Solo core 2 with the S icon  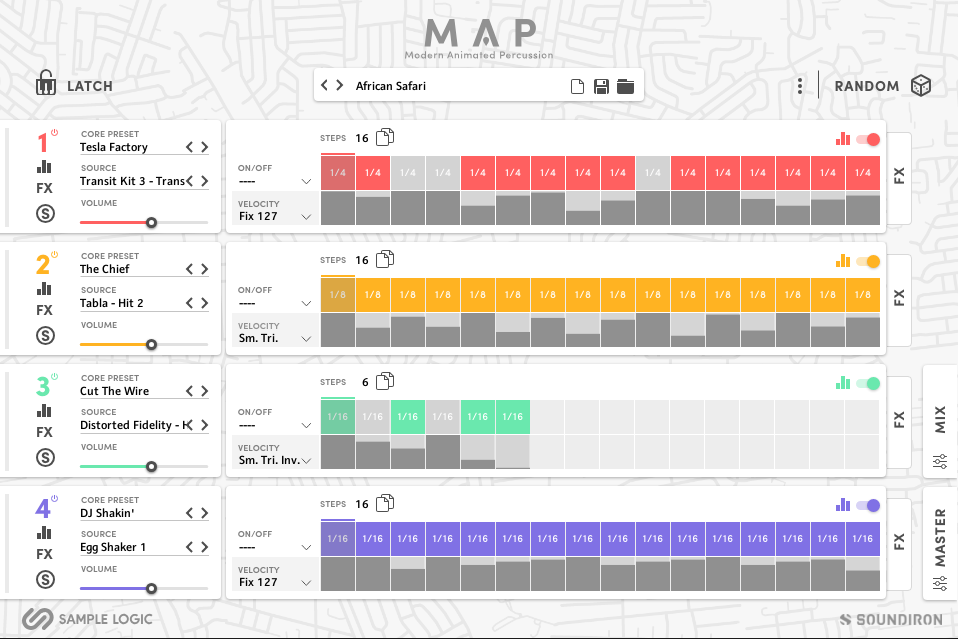tap(45, 335)
